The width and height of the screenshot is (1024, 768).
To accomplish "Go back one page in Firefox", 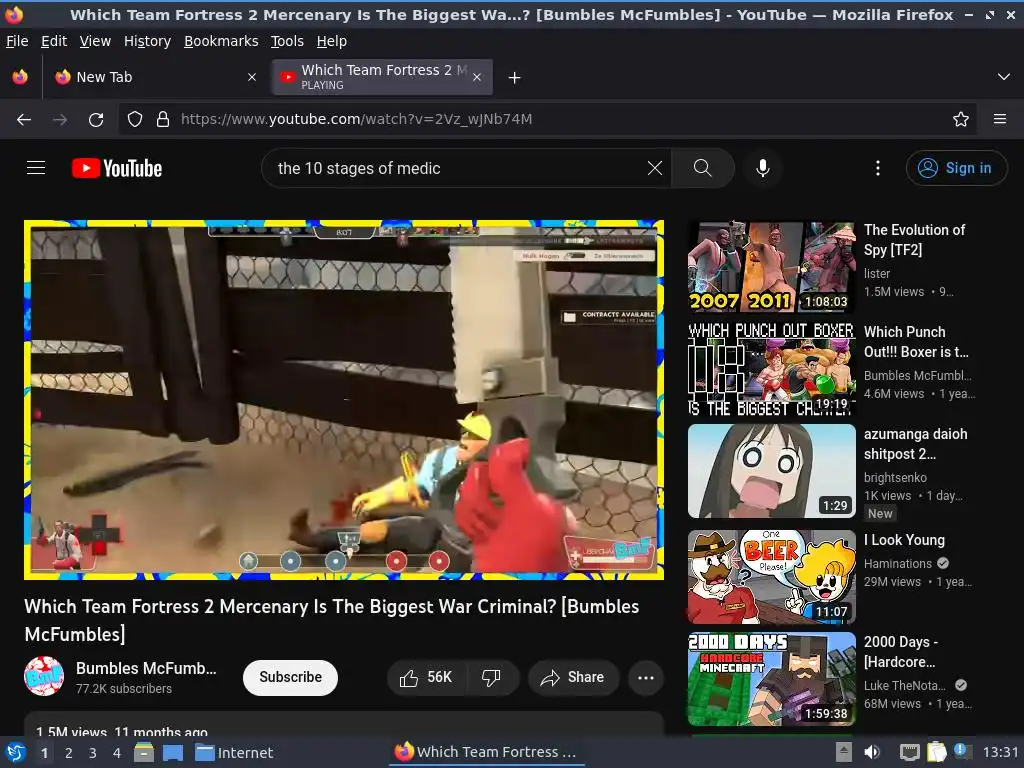I will (x=24, y=120).
